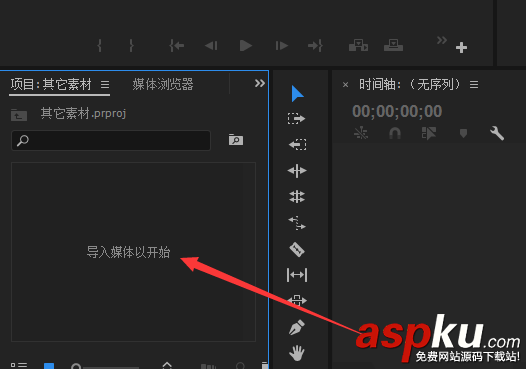
Task: Close the 时间轴 timeline panel
Action: click(x=345, y=85)
